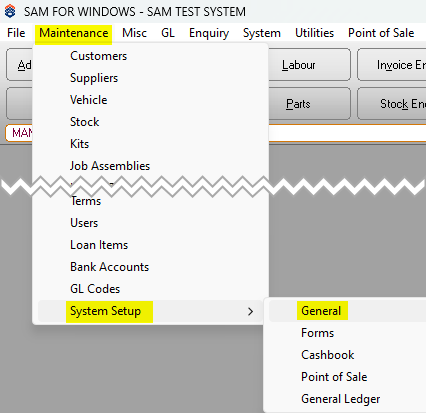Click the Invoice Entry toolbar button
This screenshot has height=413, width=426.
(392, 65)
